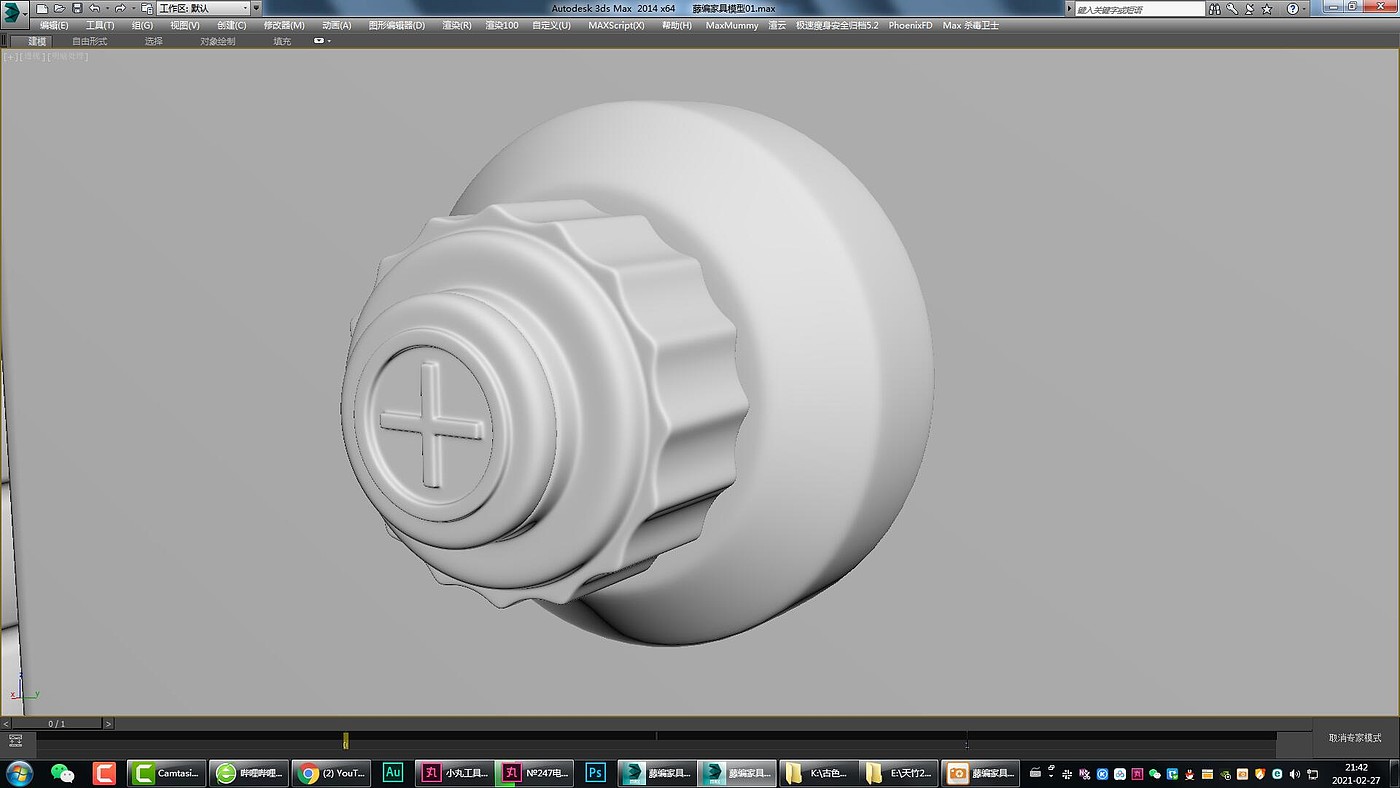The image size is (1400, 788).
Task: Click the Open File folder icon
Action: point(59,8)
